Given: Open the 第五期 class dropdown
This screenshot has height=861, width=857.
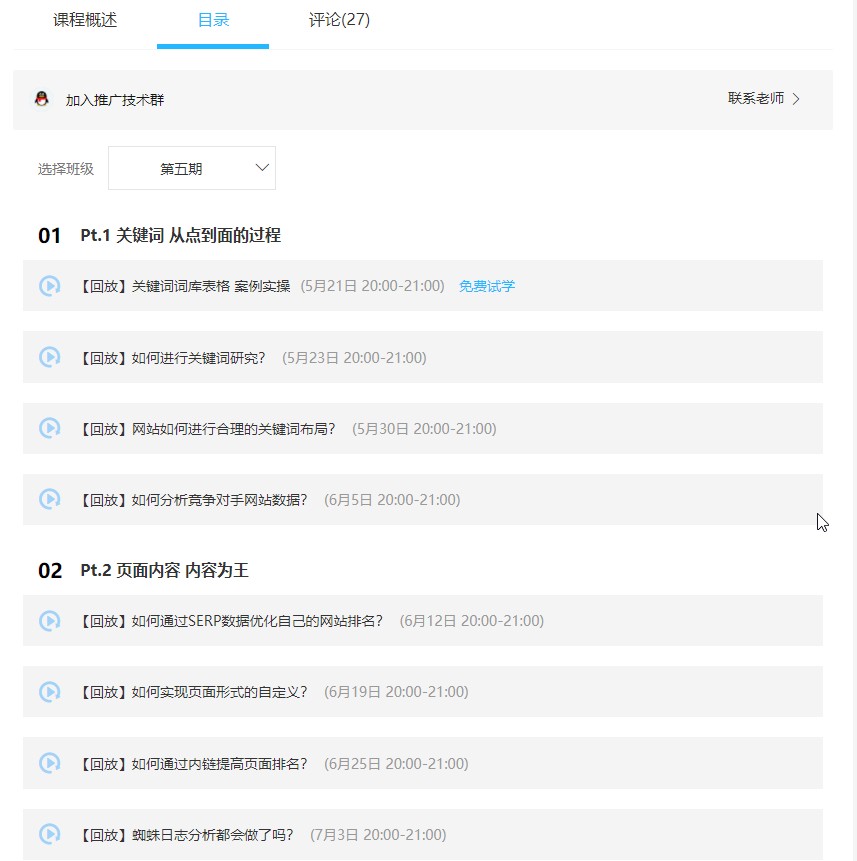Looking at the screenshot, I should tap(191, 169).
